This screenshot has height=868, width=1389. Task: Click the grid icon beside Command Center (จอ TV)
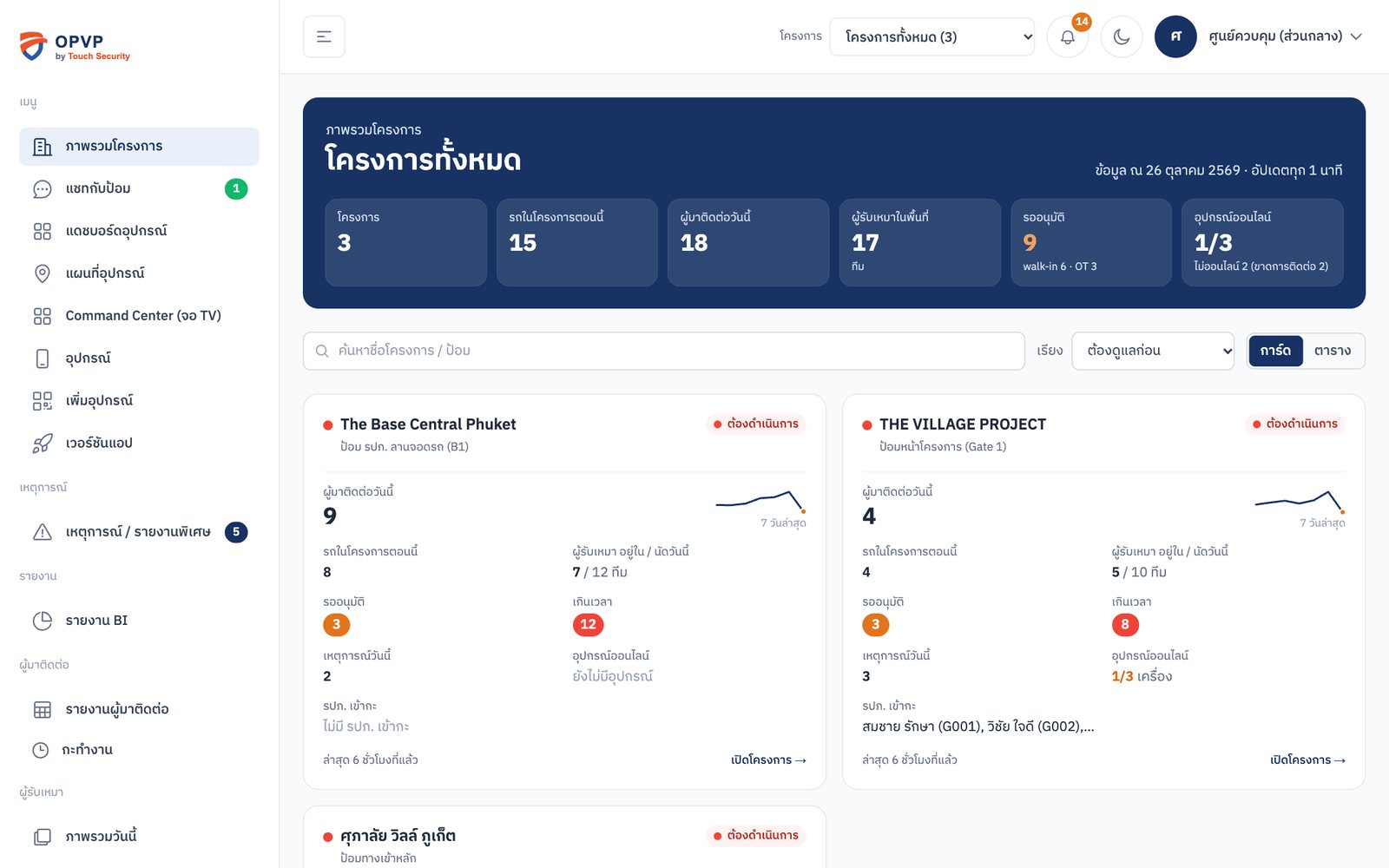43,316
